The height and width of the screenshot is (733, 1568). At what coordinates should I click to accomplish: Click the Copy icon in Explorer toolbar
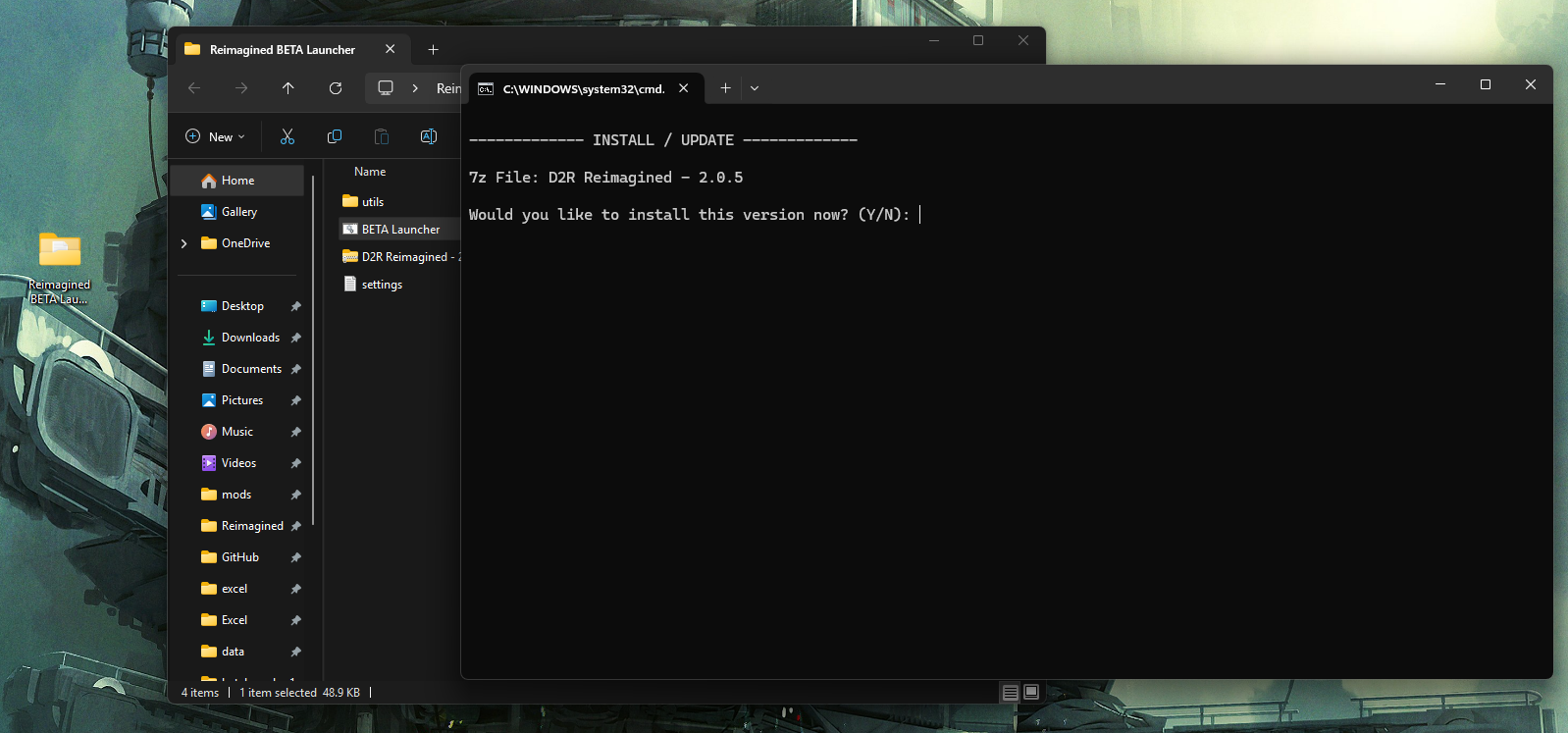(335, 136)
